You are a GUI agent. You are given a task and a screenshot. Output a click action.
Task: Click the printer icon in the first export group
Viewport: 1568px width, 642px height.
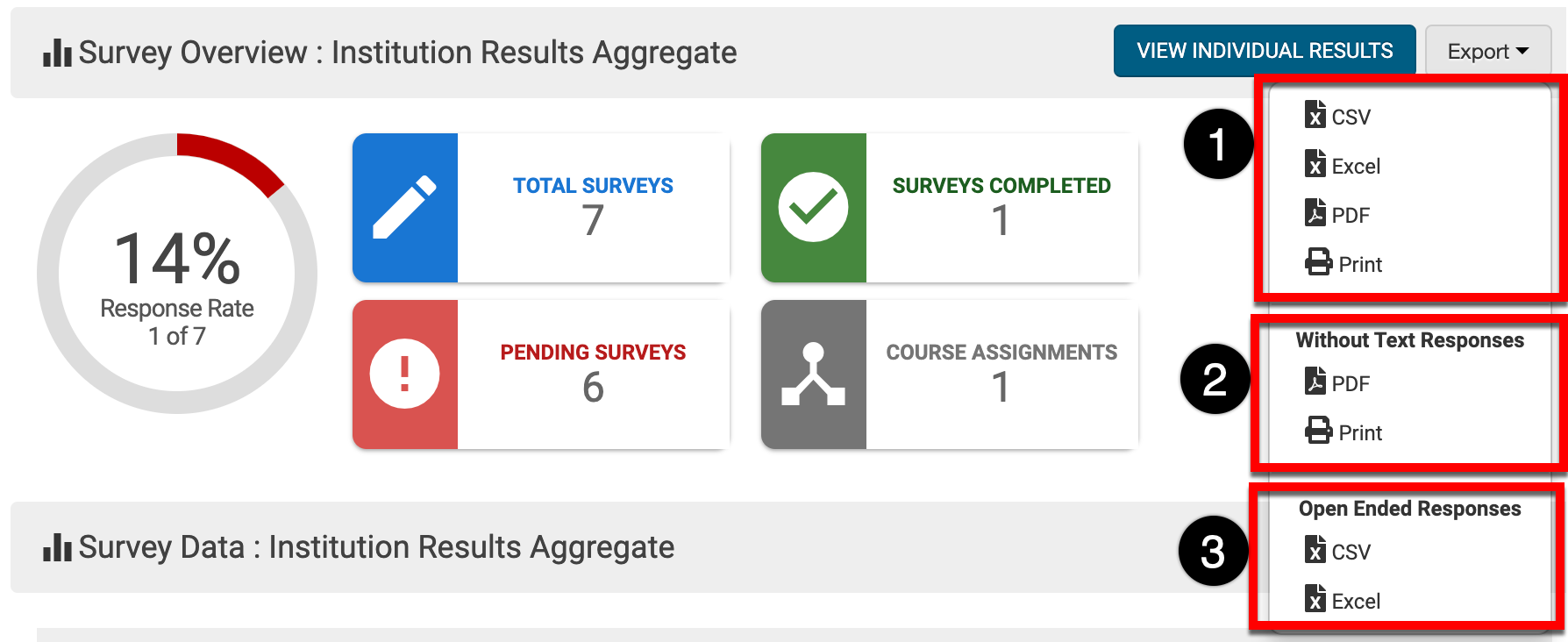(x=1318, y=262)
